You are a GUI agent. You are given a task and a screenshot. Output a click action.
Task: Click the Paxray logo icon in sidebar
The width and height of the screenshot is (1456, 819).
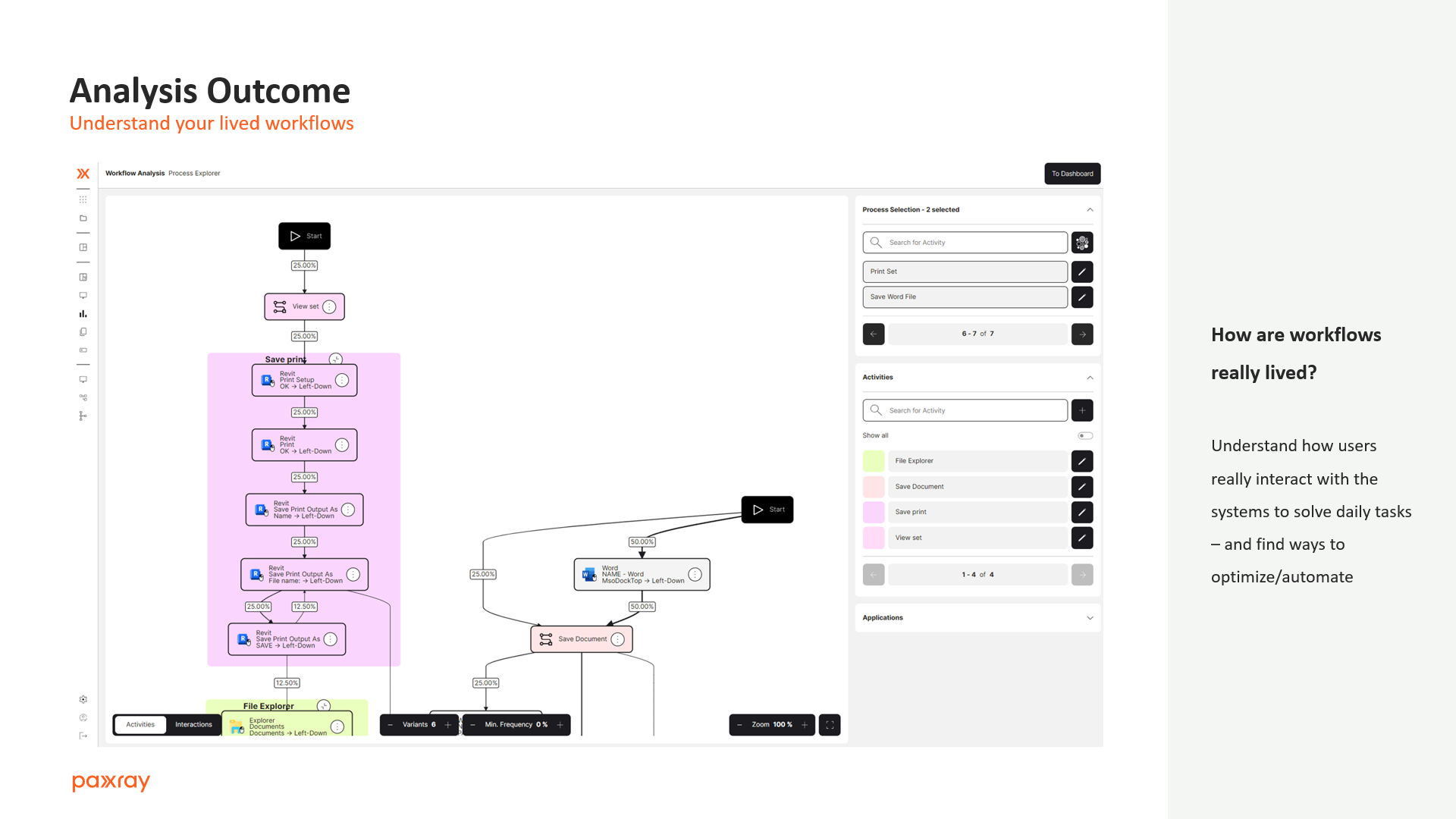pyautogui.click(x=83, y=174)
